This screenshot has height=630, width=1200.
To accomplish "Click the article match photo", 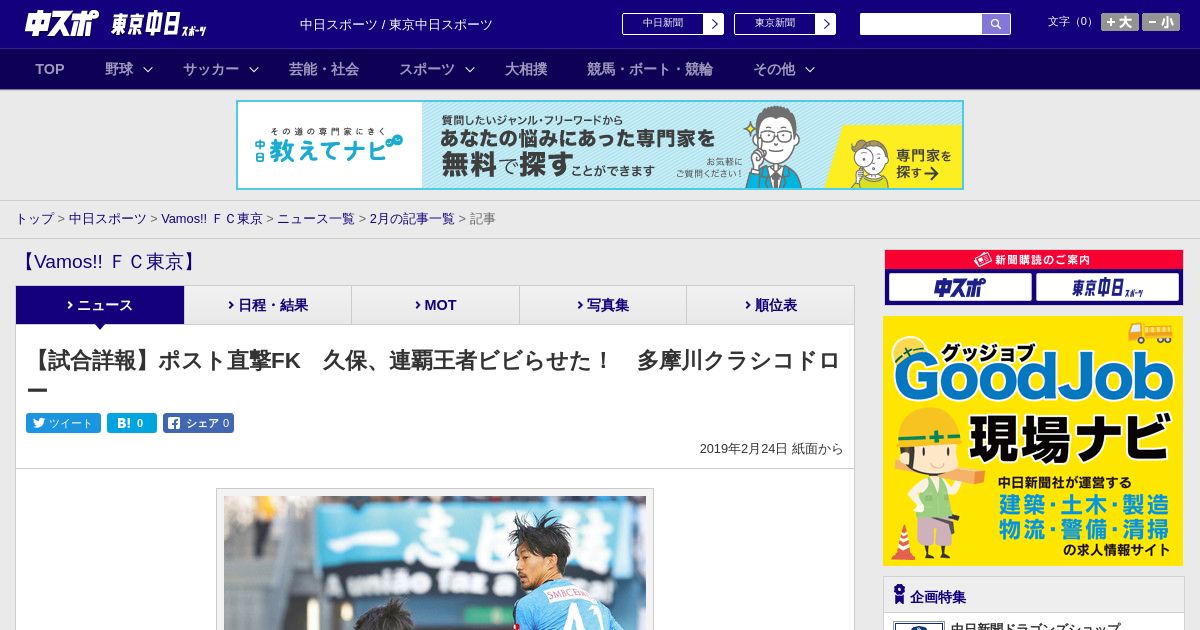I will [435, 562].
